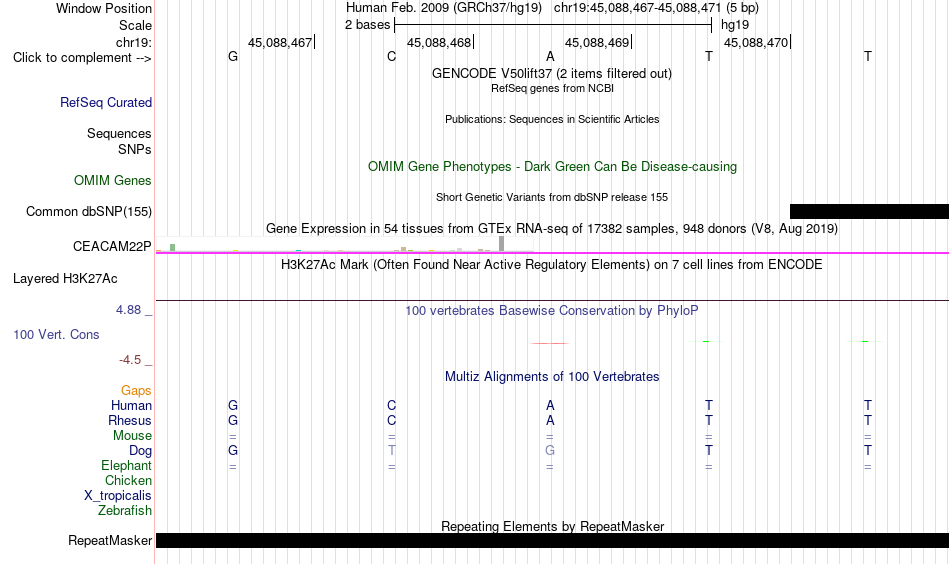Click the RepeatMasker track label
The width and height of the screenshot is (950, 564).
point(110,540)
